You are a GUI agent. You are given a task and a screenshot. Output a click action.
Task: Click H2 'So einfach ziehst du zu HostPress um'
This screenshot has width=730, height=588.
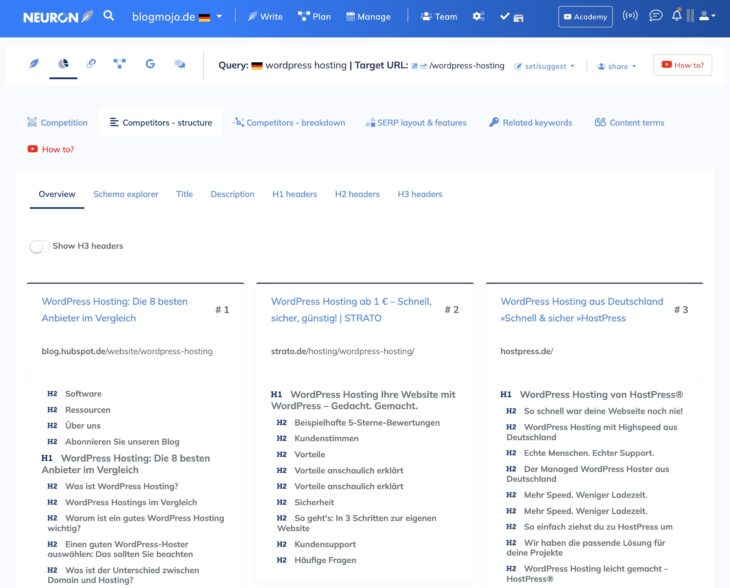click(589, 527)
